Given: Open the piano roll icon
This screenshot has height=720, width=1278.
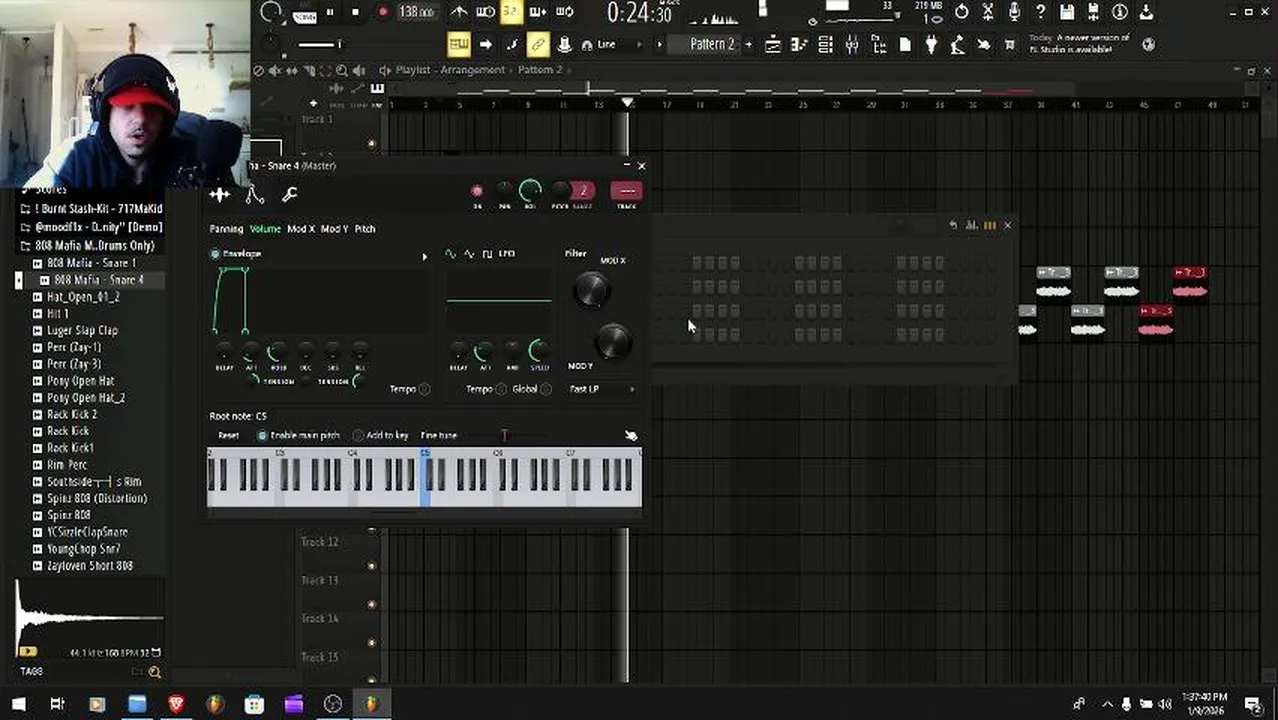Looking at the screenshot, I should coord(799,44).
